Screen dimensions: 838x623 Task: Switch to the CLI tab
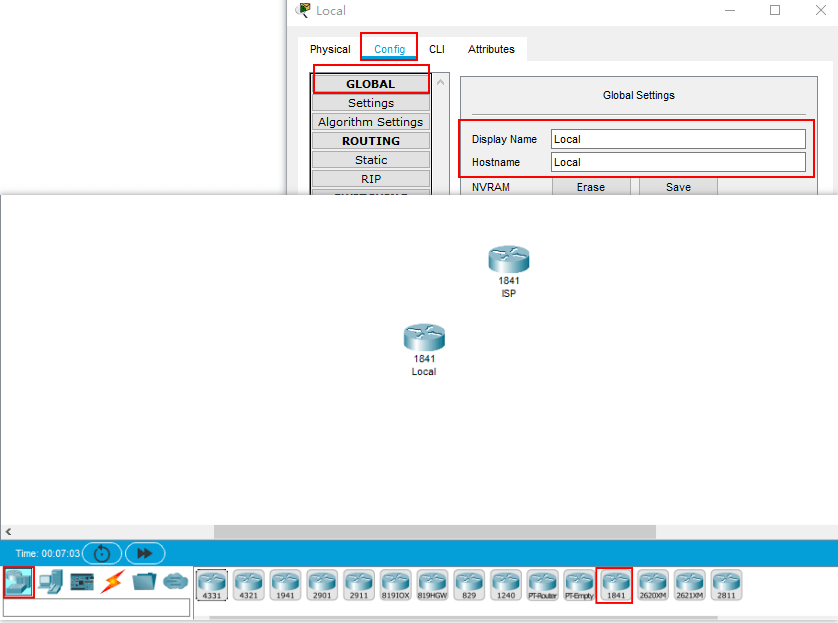(437, 49)
